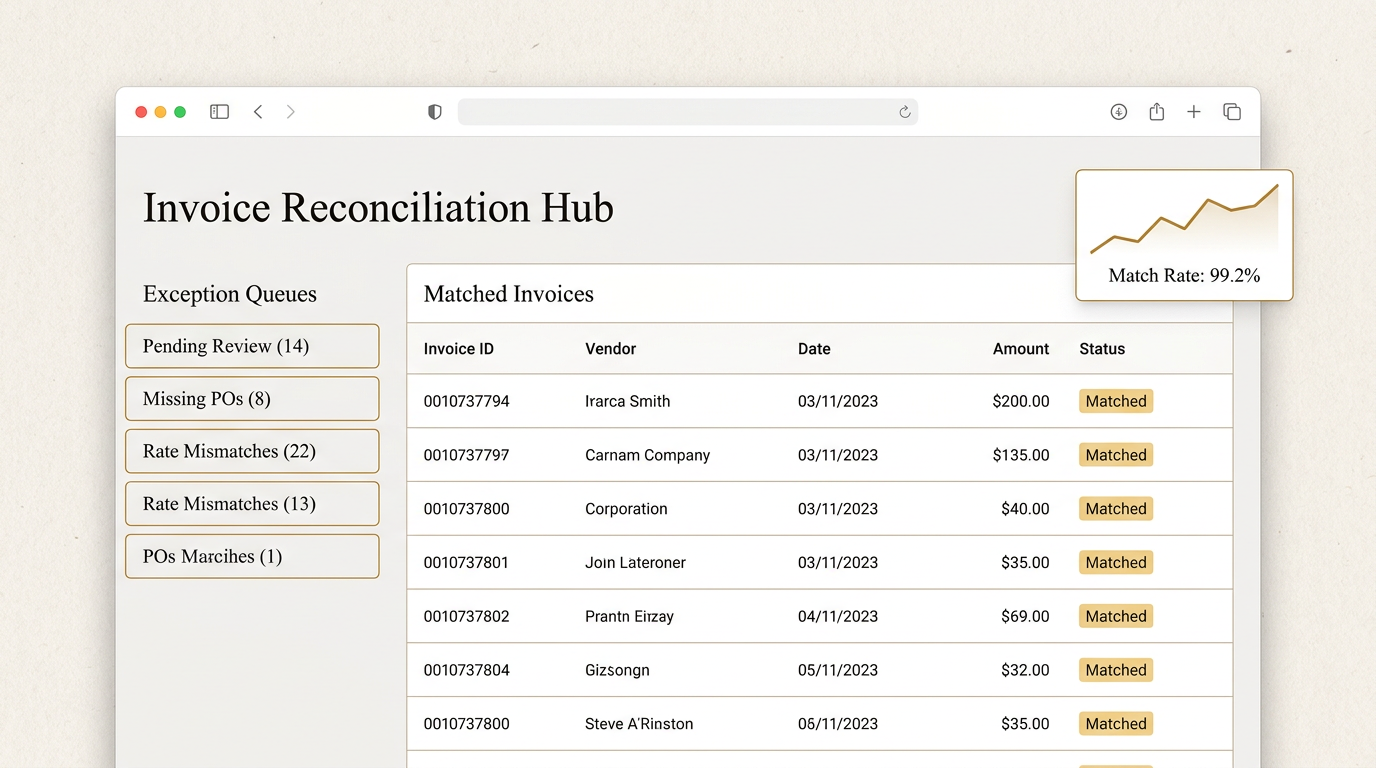Open the Rate Mismatches (13) queue
The width and height of the screenshot is (1376, 768).
pyautogui.click(x=252, y=504)
